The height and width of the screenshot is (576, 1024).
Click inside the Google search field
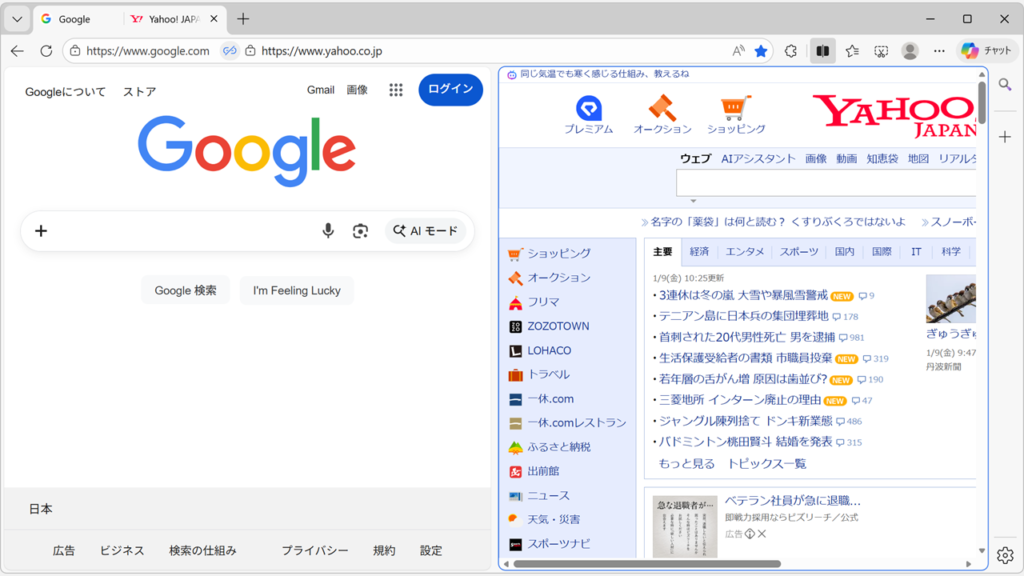(180, 230)
